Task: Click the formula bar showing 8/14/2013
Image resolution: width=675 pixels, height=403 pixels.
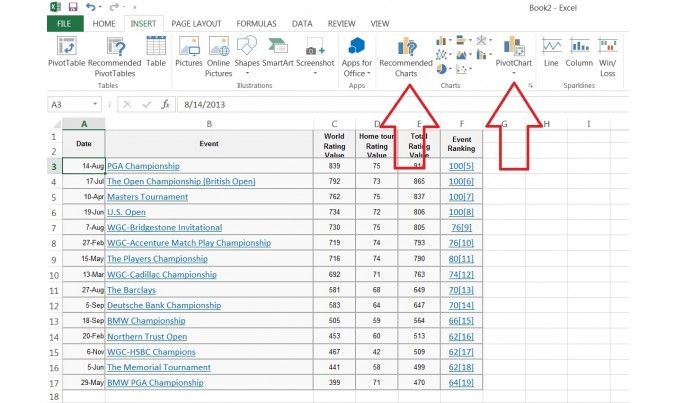Action: tap(402, 104)
